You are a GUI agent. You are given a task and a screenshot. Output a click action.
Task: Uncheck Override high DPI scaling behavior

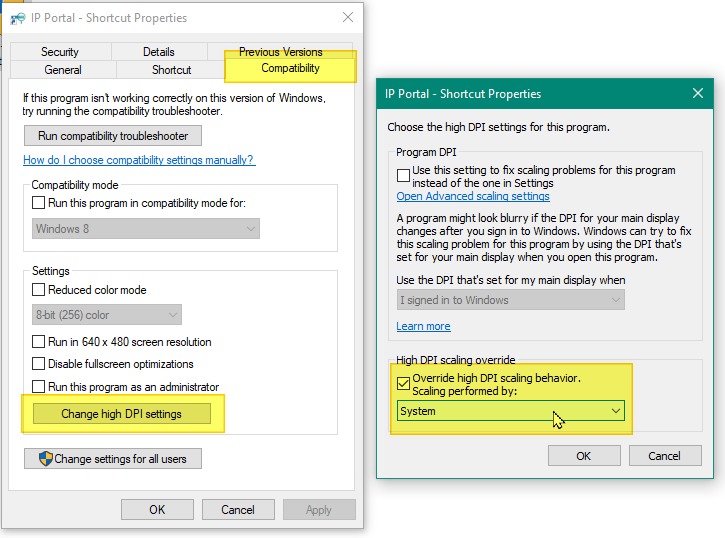[404, 380]
